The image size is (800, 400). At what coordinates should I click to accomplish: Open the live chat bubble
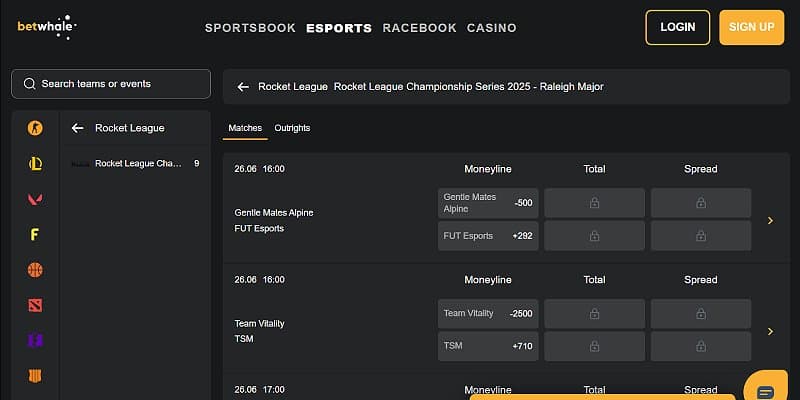(767, 391)
